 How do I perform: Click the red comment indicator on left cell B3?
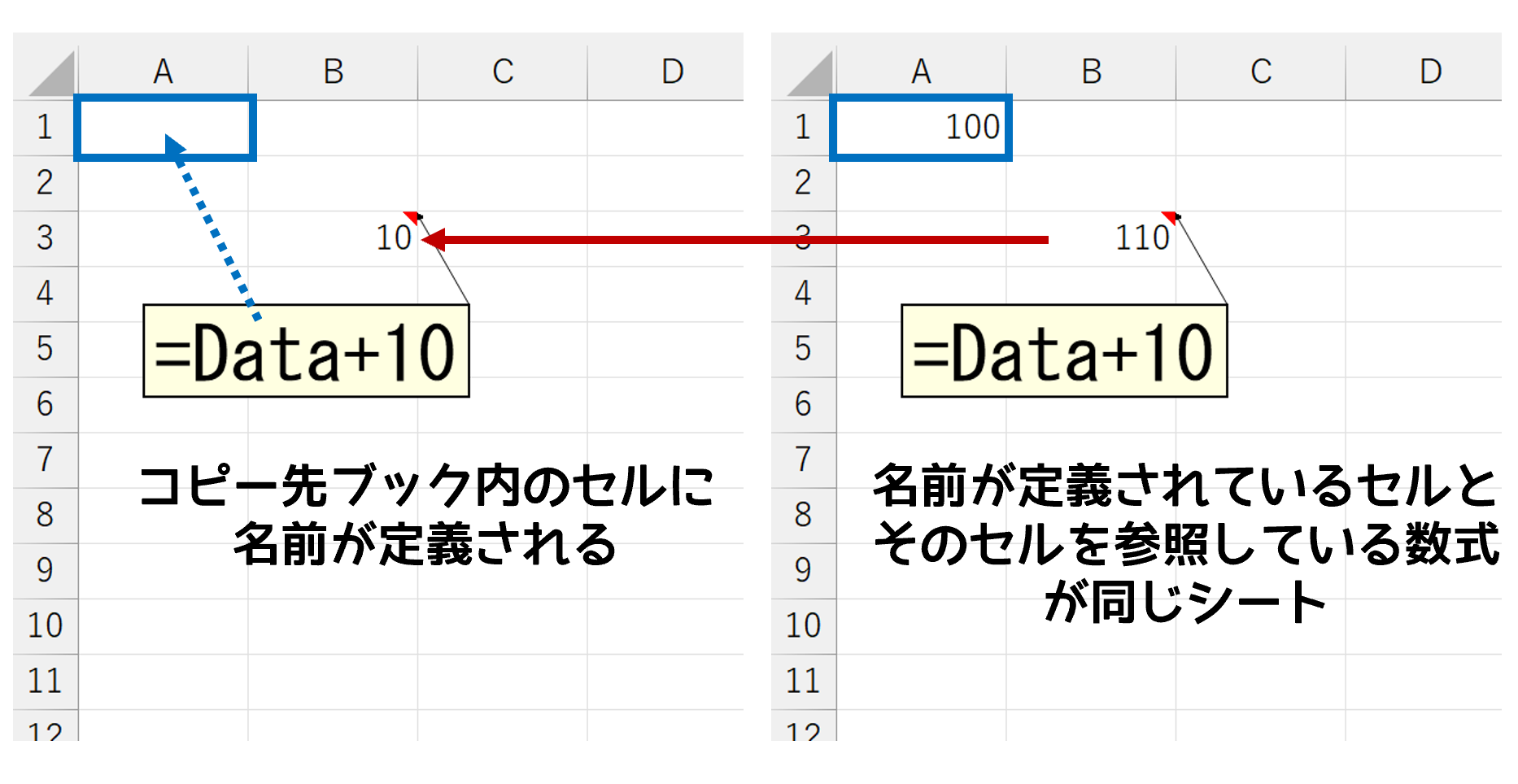tap(411, 217)
